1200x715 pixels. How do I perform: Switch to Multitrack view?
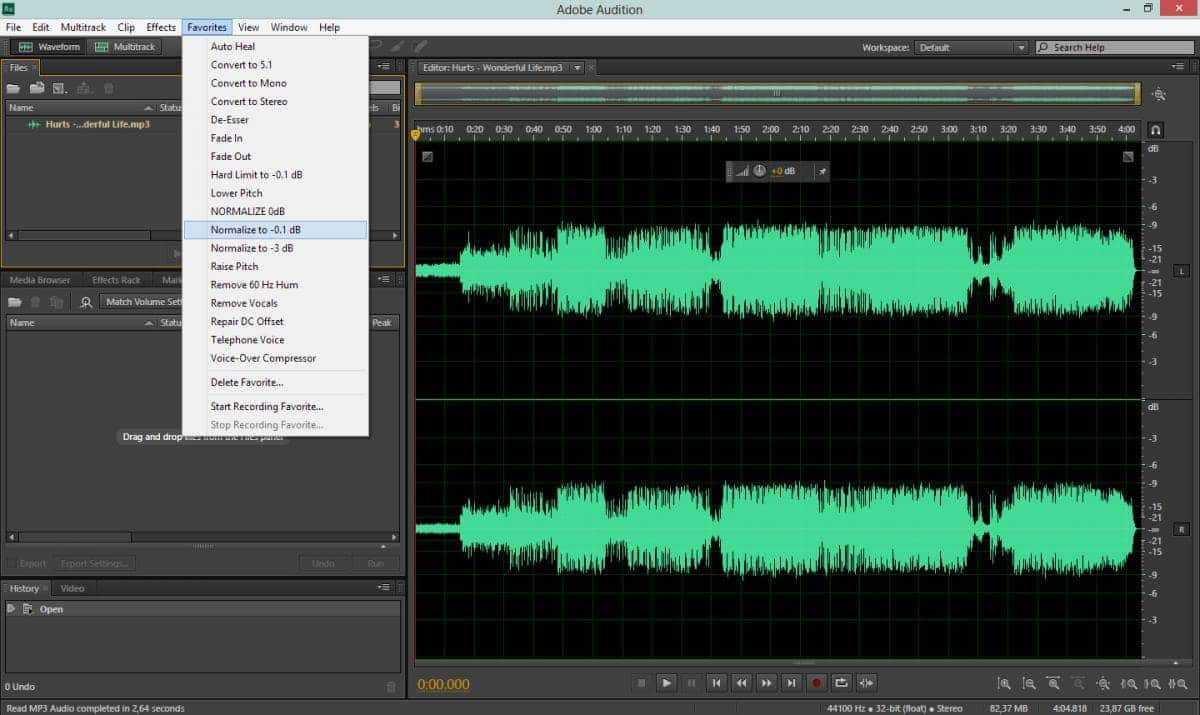coord(124,47)
